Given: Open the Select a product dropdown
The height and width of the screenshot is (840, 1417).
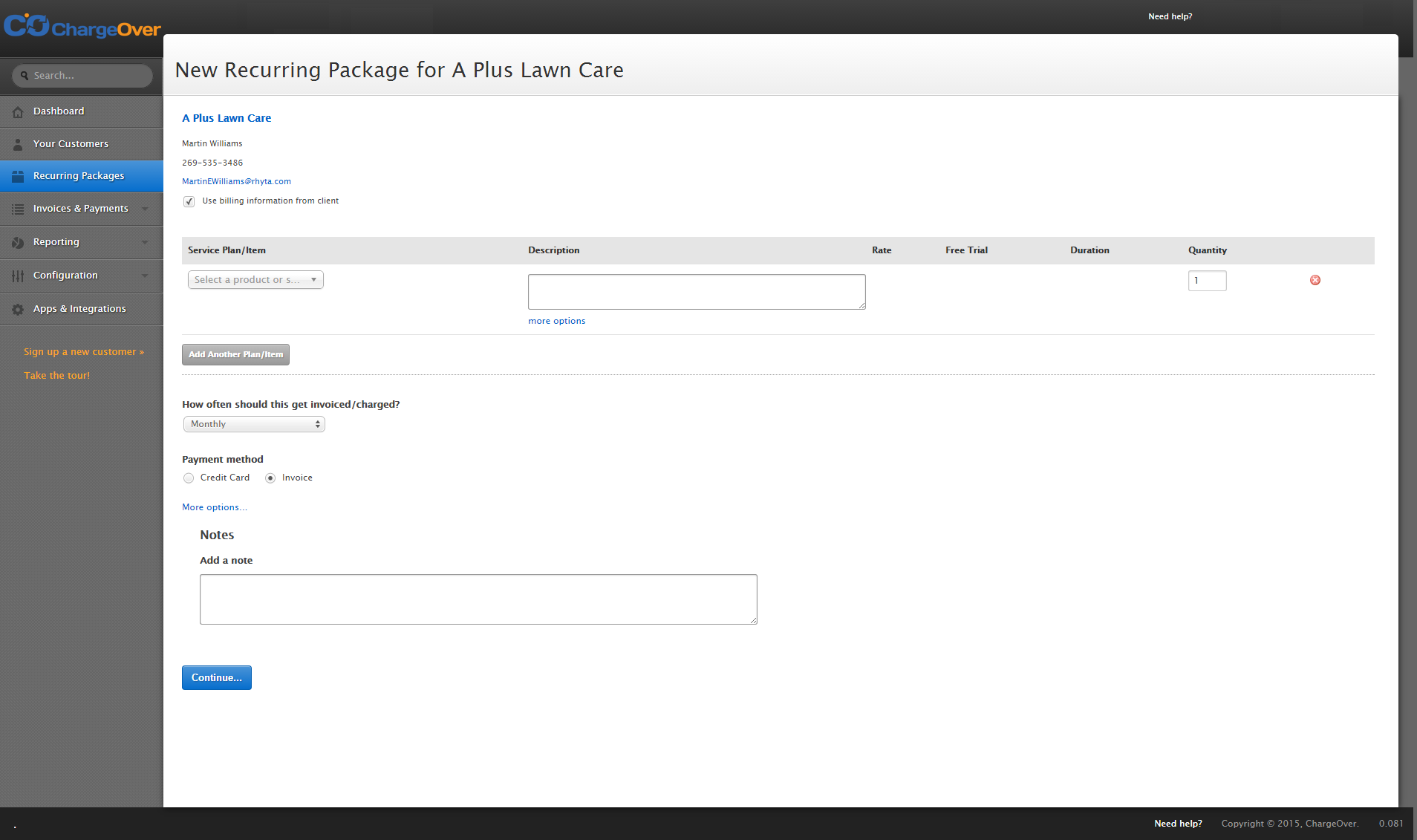Looking at the screenshot, I should point(255,280).
